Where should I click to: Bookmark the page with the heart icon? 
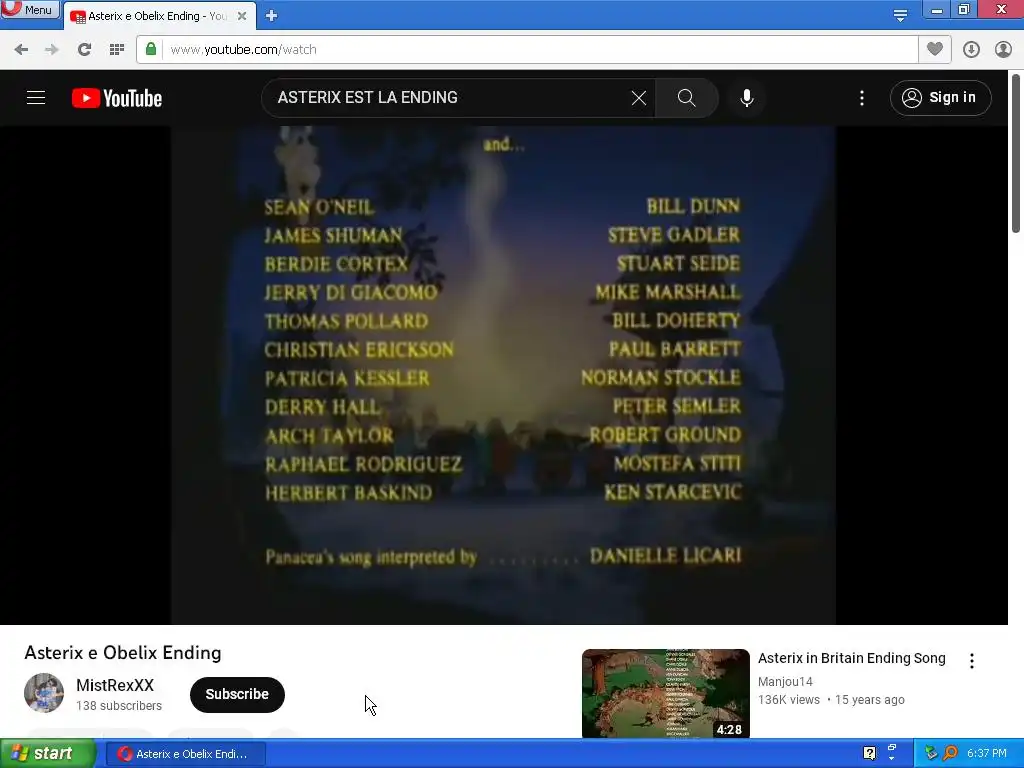(935, 49)
